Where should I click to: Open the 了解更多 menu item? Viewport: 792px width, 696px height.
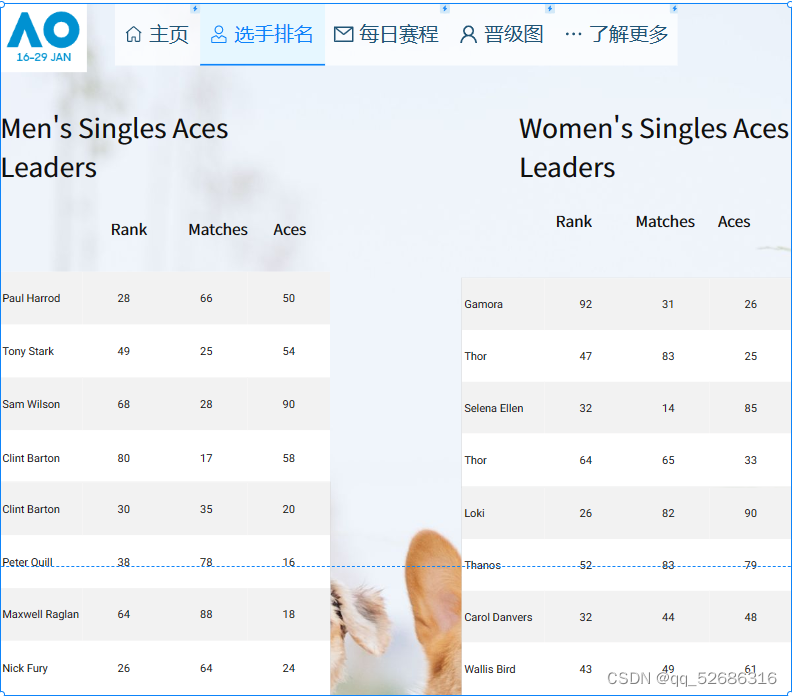616,35
